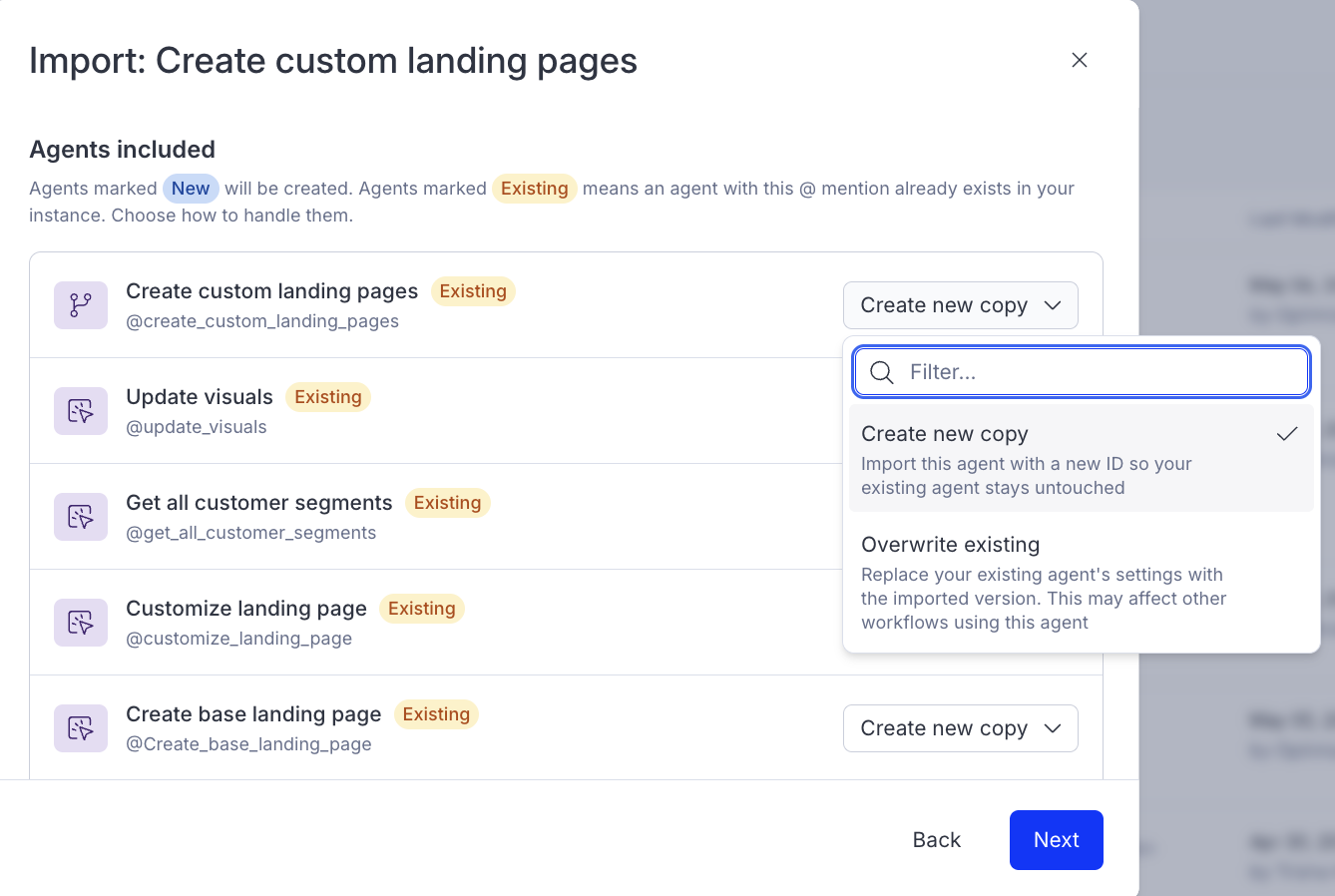This screenshot has width=1335, height=896.
Task: Click the New badge in the description
Action: (191, 189)
